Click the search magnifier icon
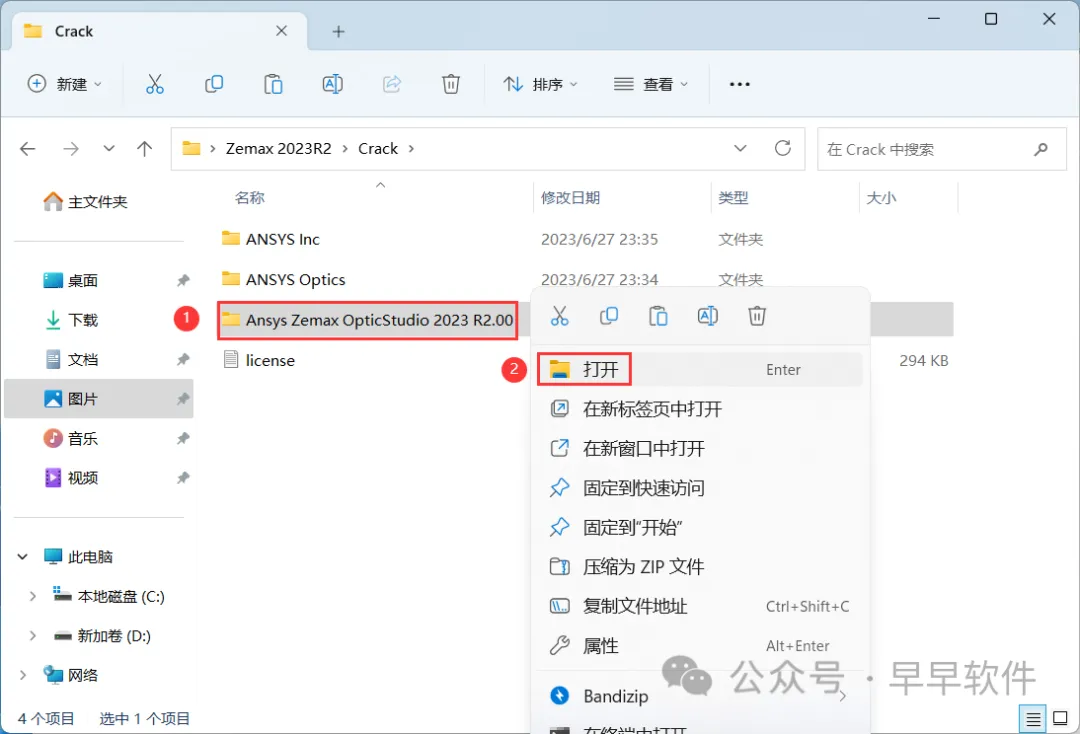The width and height of the screenshot is (1080, 734). 1041,149
